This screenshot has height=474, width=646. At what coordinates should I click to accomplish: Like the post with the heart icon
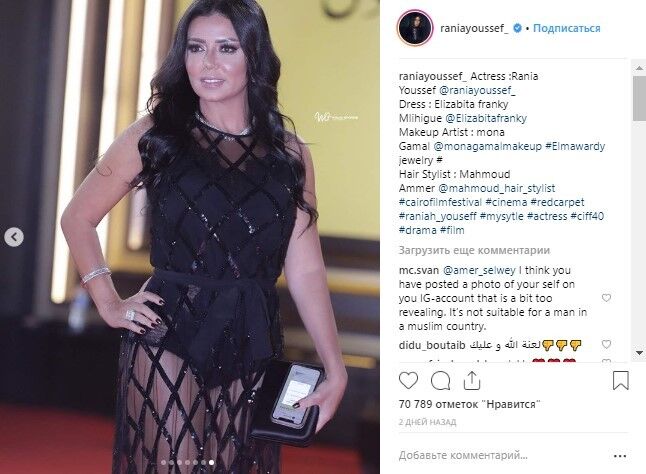tap(408, 381)
